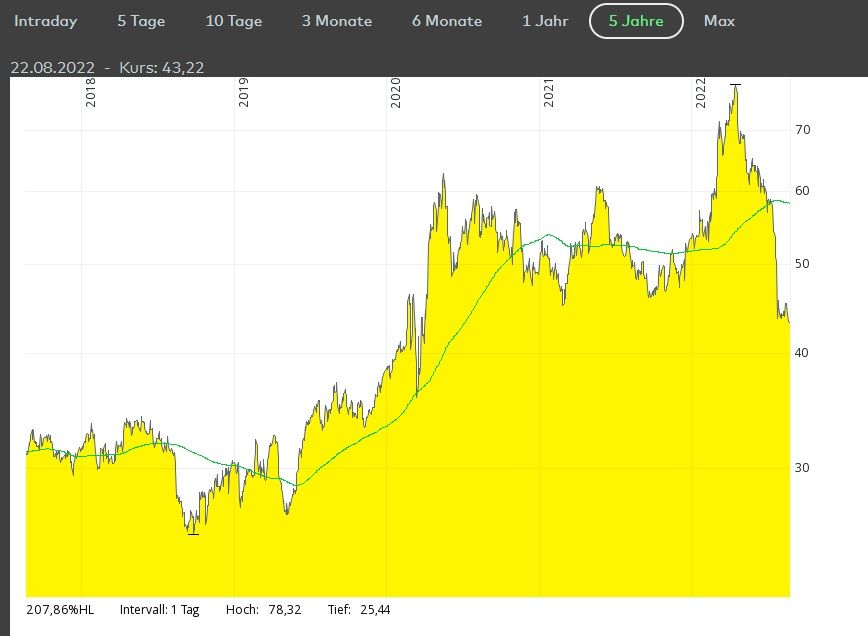This screenshot has width=868, height=636.
Task: Click the 30 price axis label
Action: click(x=802, y=468)
